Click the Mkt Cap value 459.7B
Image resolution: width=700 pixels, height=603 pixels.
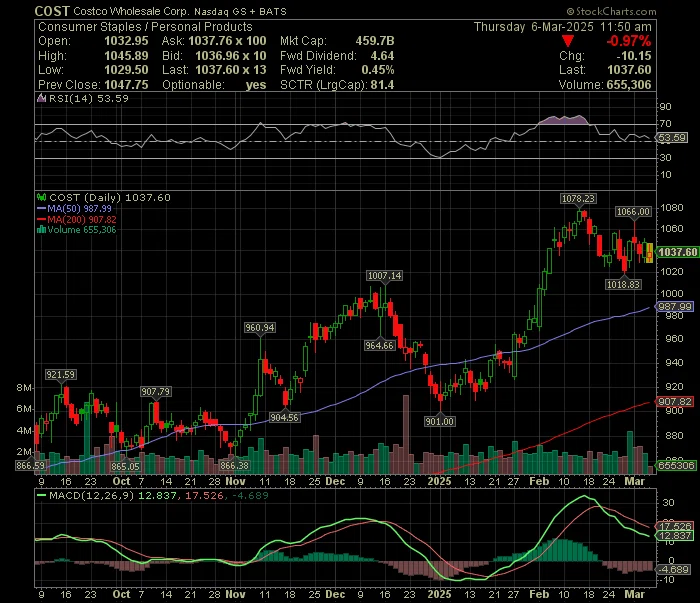375,41
